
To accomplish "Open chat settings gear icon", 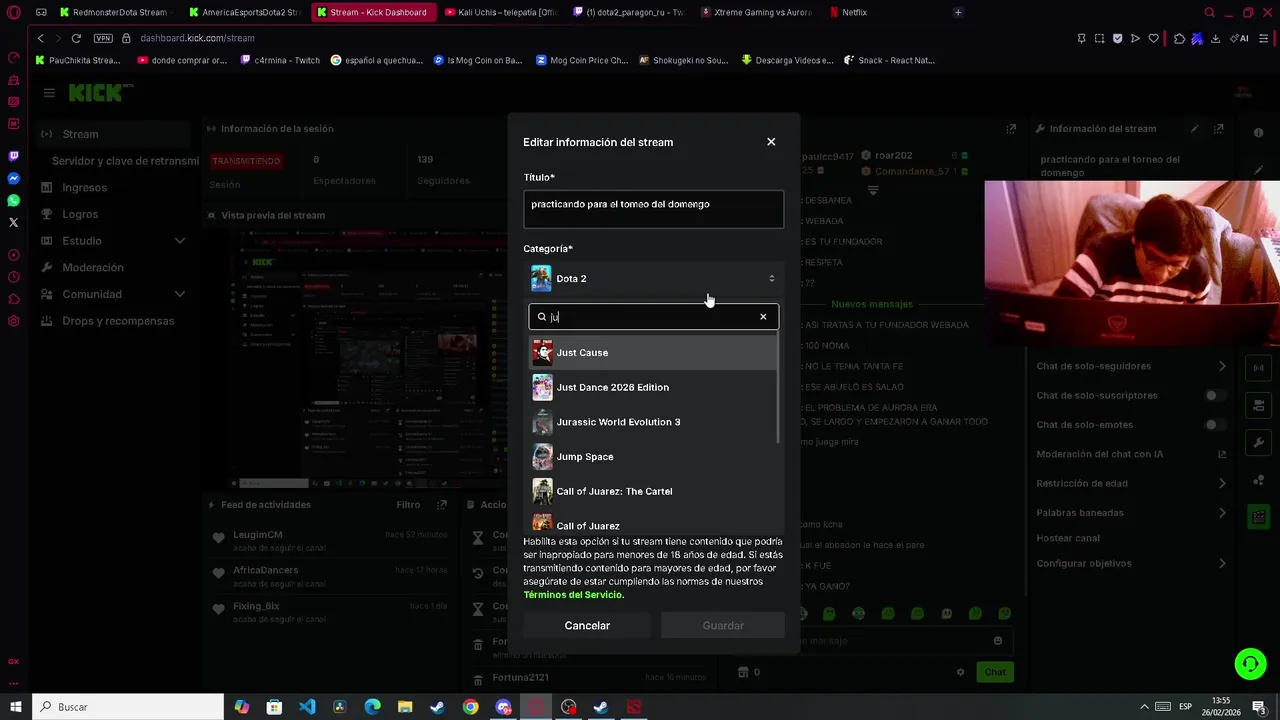I will (961, 672).
